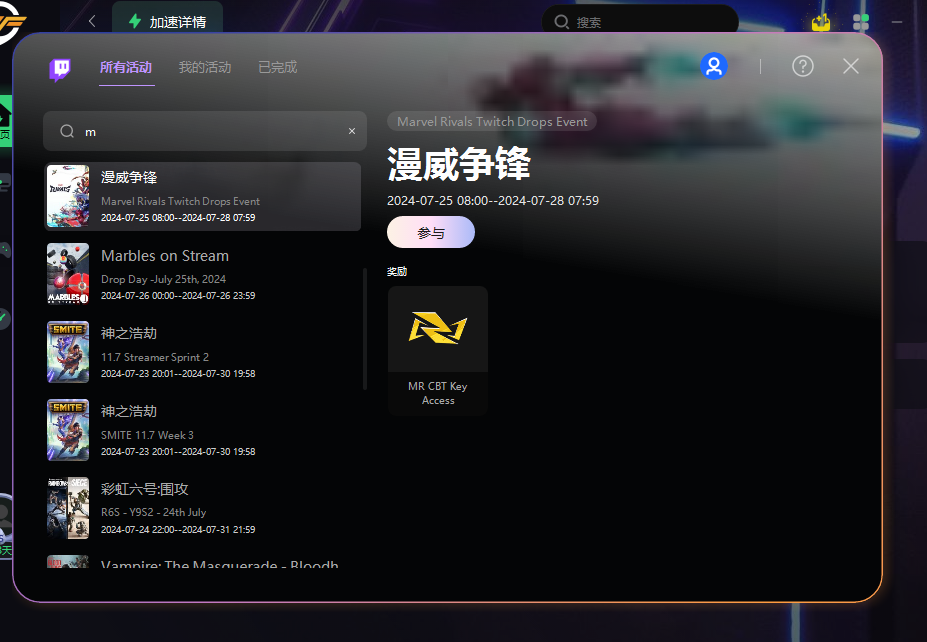Click the activity list scrollbar
The height and width of the screenshot is (642, 927).
point(365,329)
